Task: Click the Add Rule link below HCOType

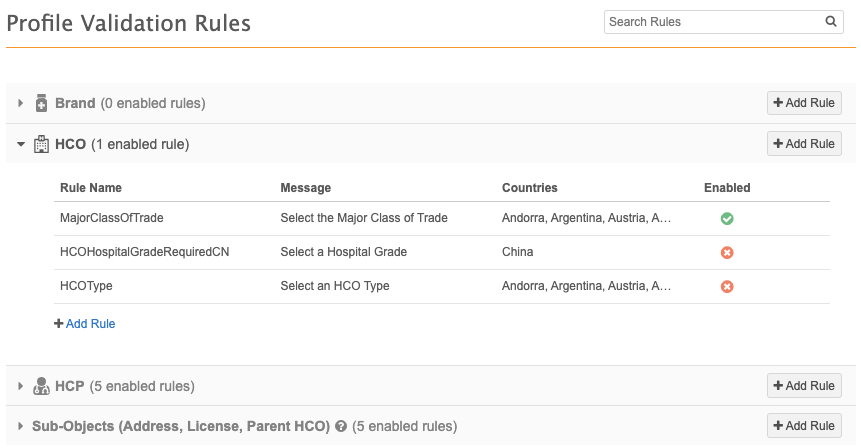Action: pyautogui.click(x=85, y=324)
